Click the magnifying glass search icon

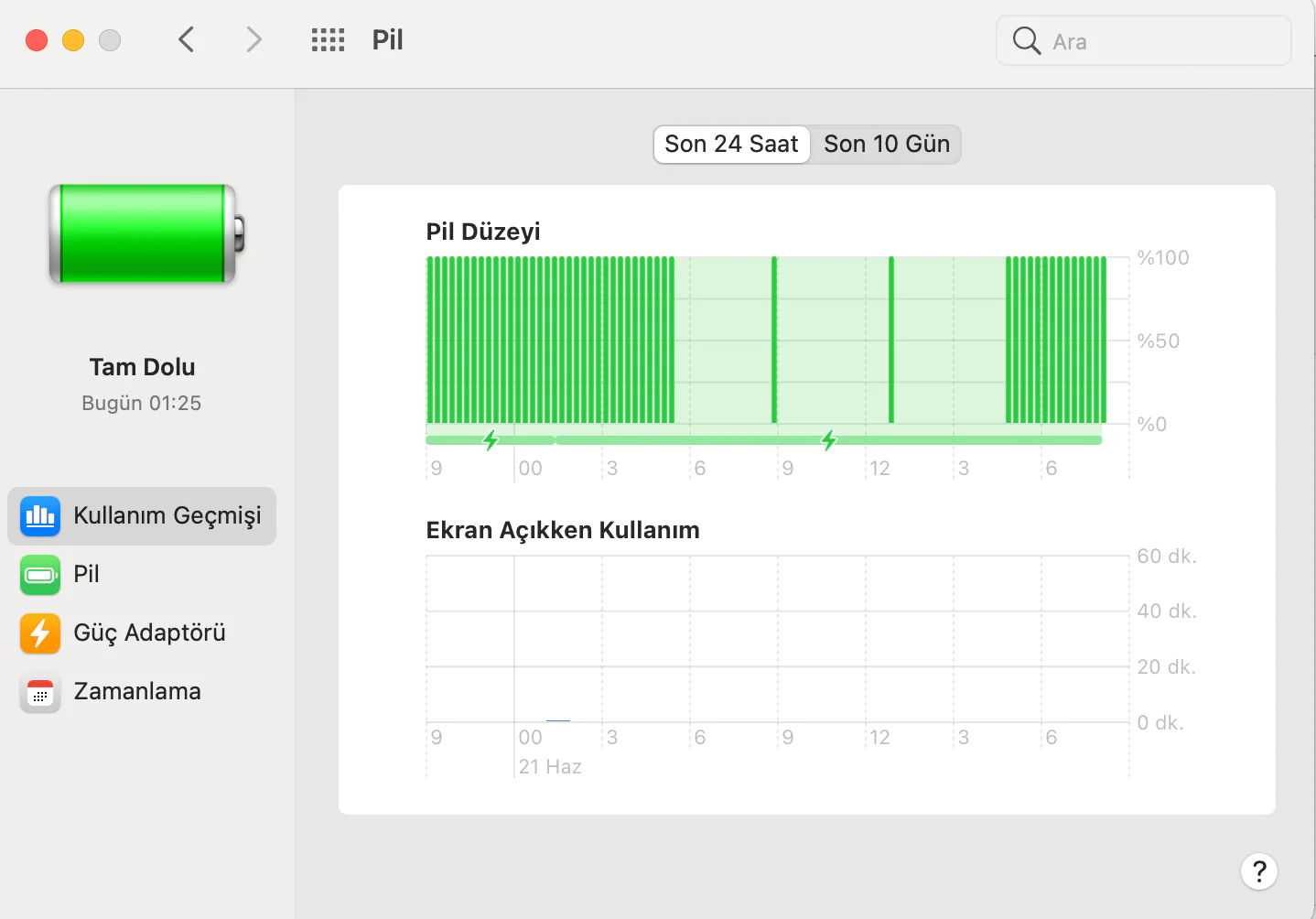[1026, 41]
